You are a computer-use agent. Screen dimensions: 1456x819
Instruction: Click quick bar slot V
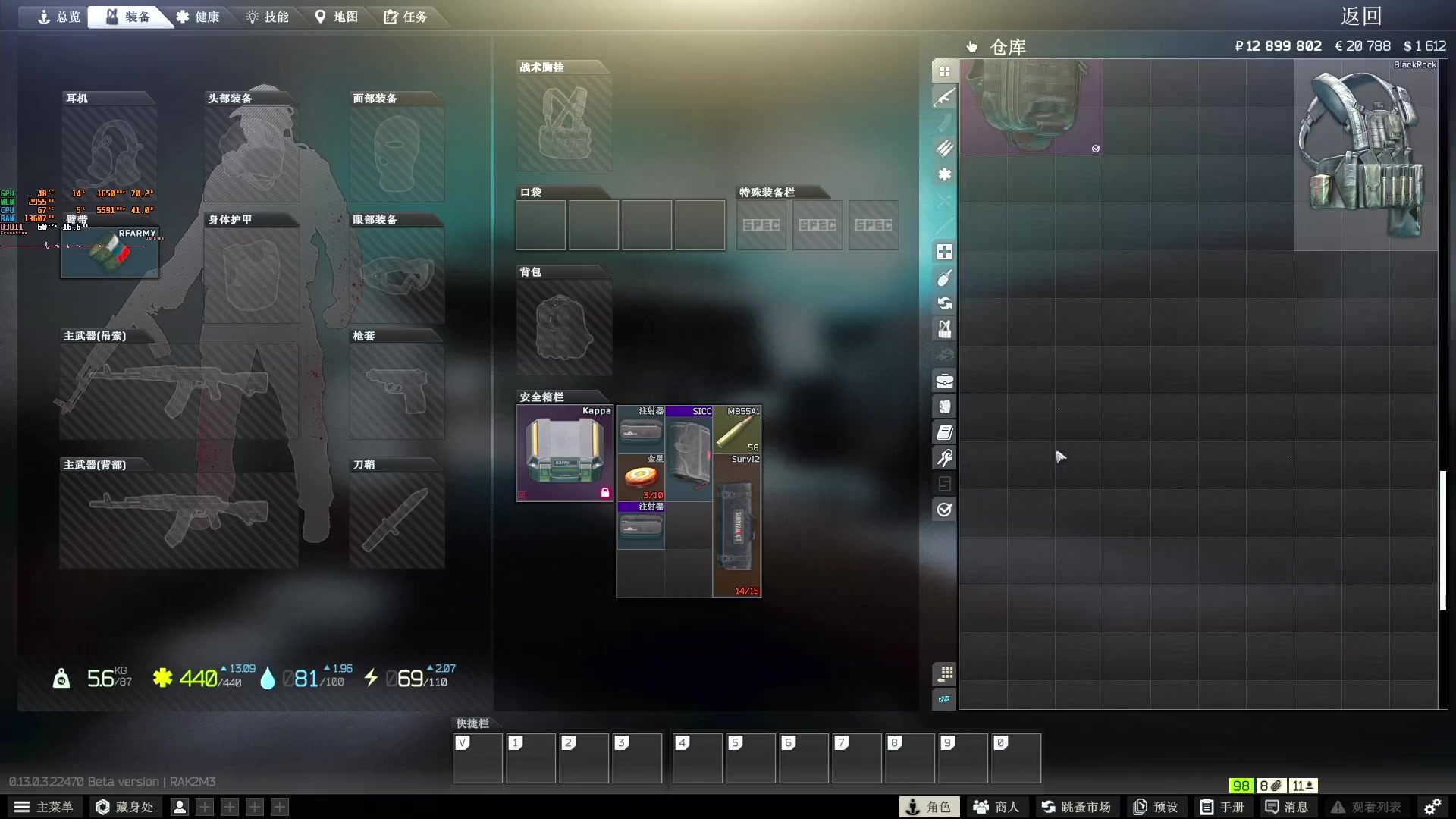pos(478,758)
